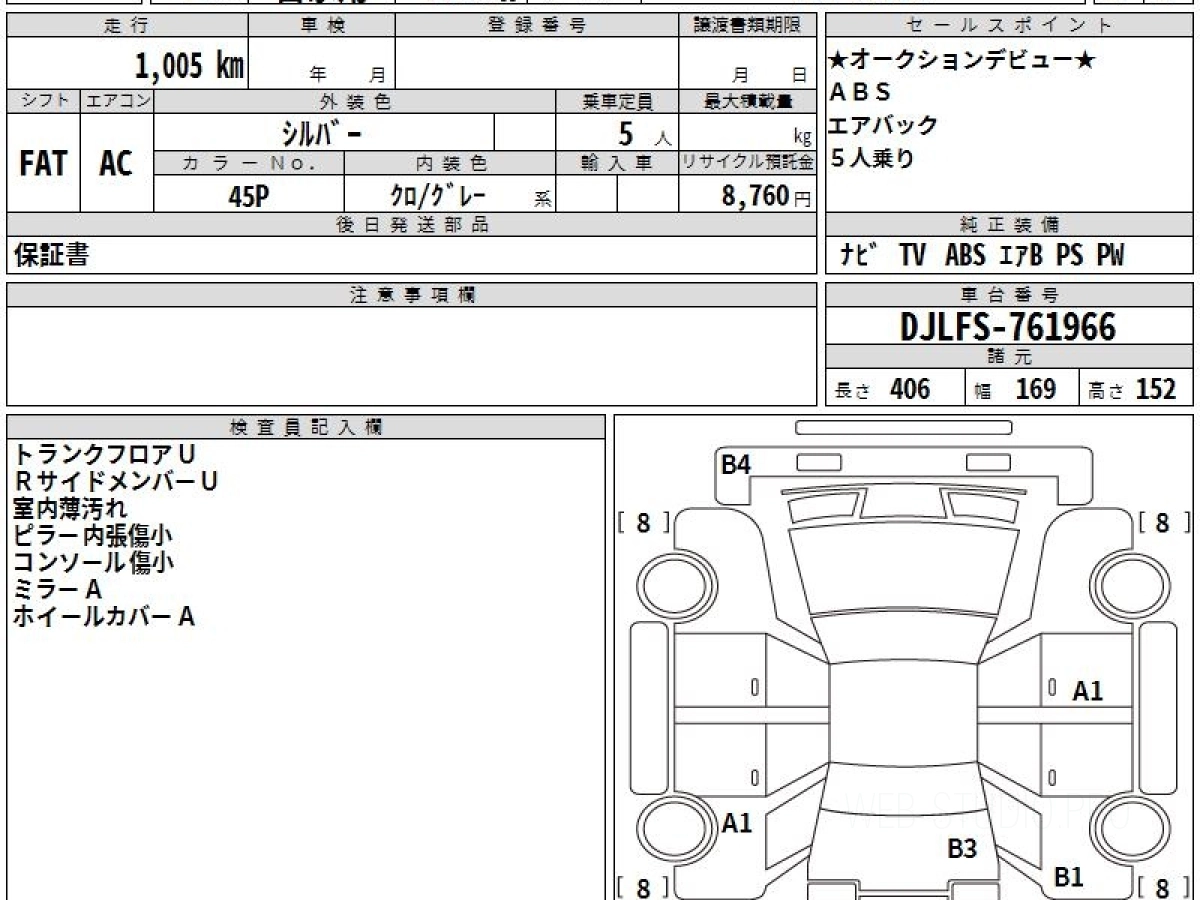Click the TV equipment label
Image resolution: width=1200 pixels, height=900 pixels.
click(x=912, y=255)
